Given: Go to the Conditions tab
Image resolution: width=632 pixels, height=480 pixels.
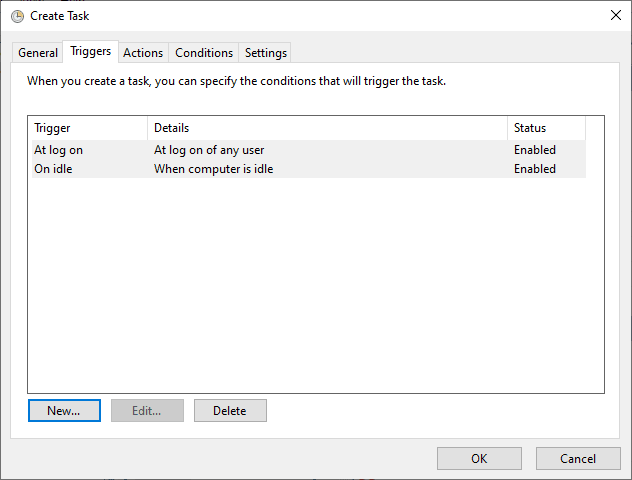Looking at the screenshot, I should point(204,53).
